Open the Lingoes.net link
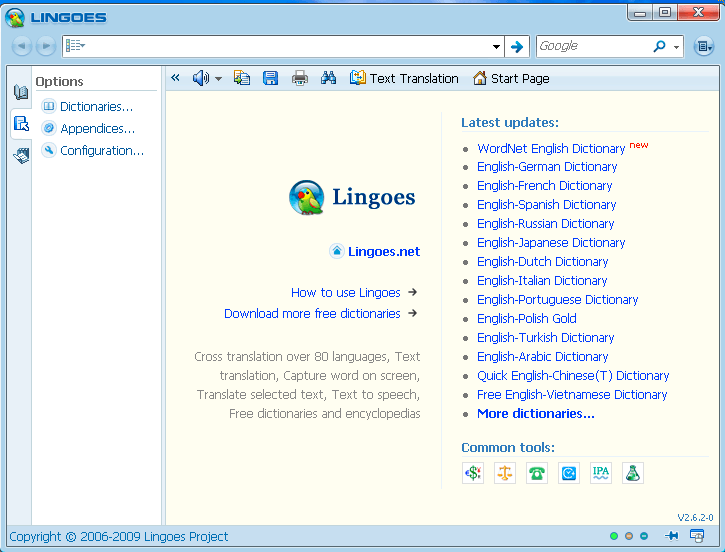The height and width of the screenshot is (552, 725). coord(384,251)
